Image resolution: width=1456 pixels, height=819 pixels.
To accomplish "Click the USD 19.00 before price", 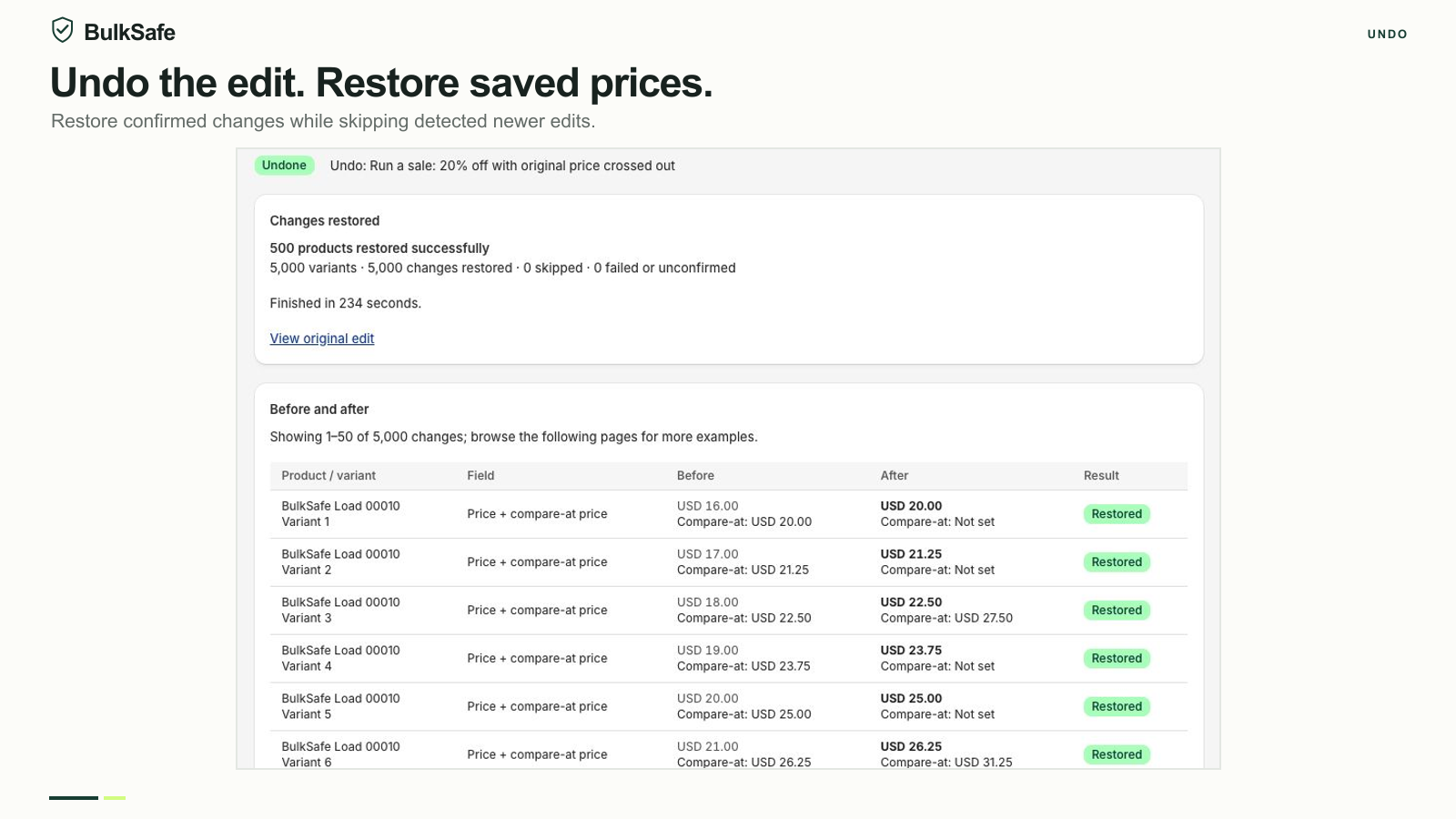I will (x=707, y=651).
